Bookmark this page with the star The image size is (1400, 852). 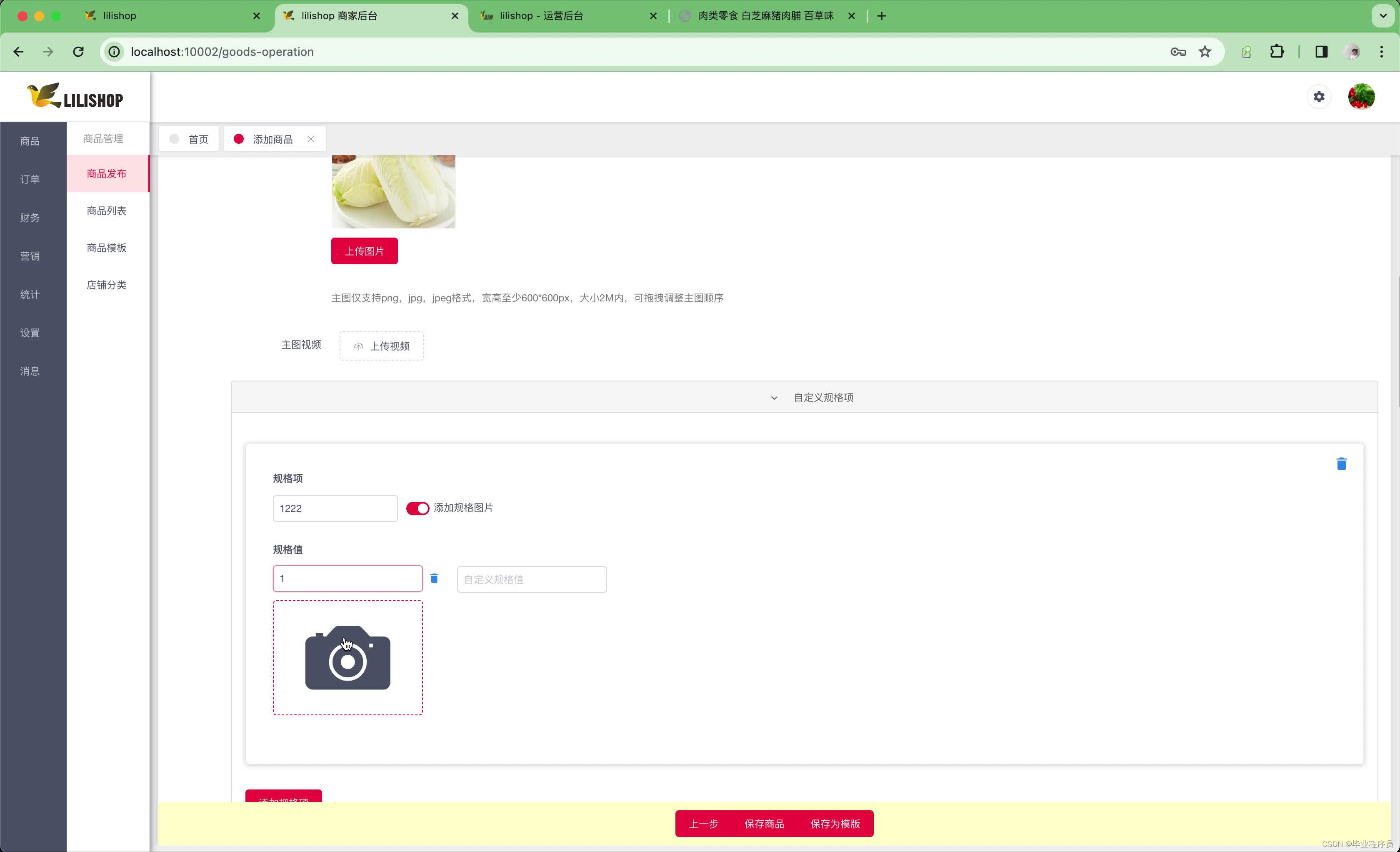pos(1205,52)
